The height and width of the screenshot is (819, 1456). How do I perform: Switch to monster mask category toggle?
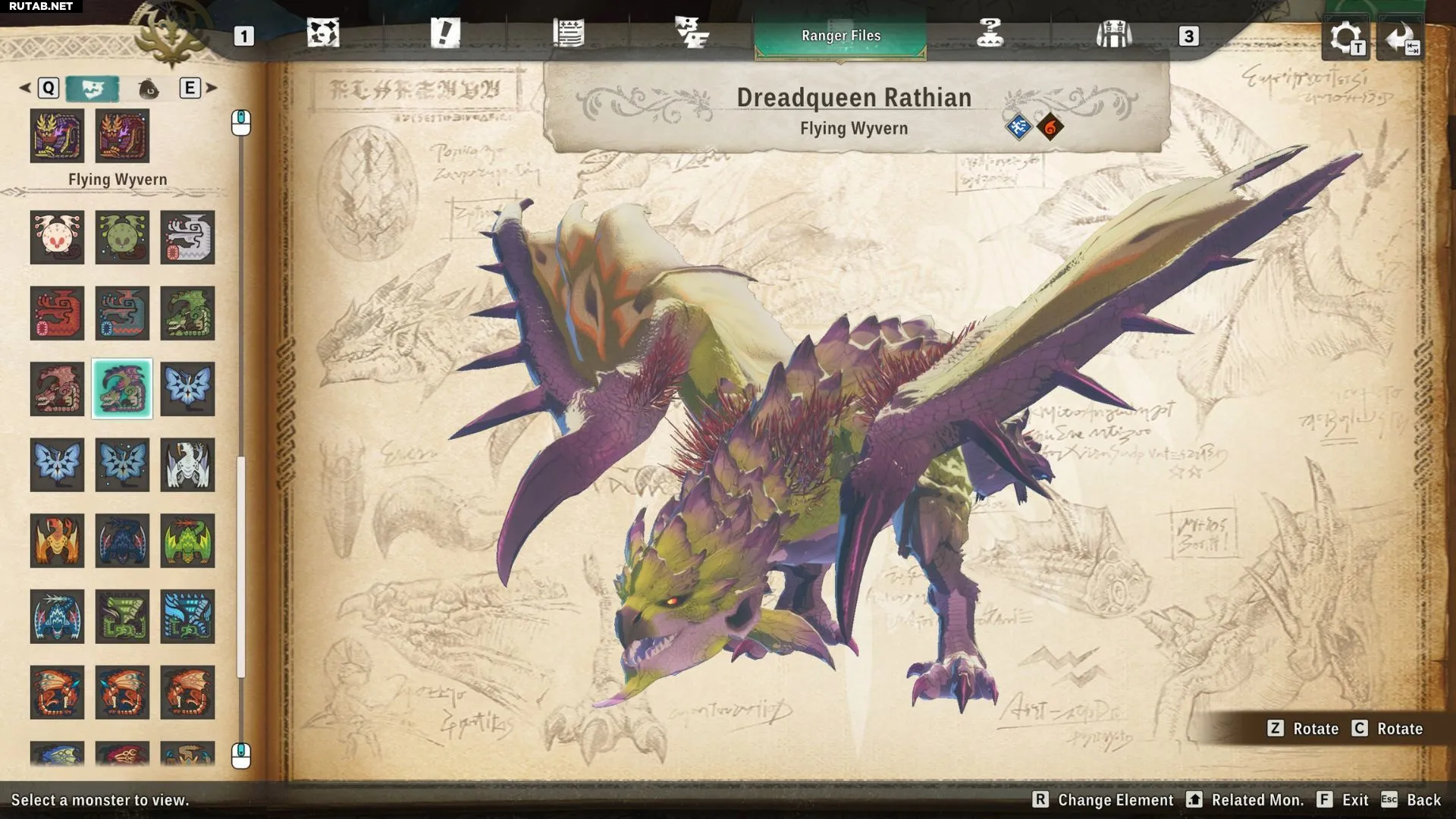93,89
